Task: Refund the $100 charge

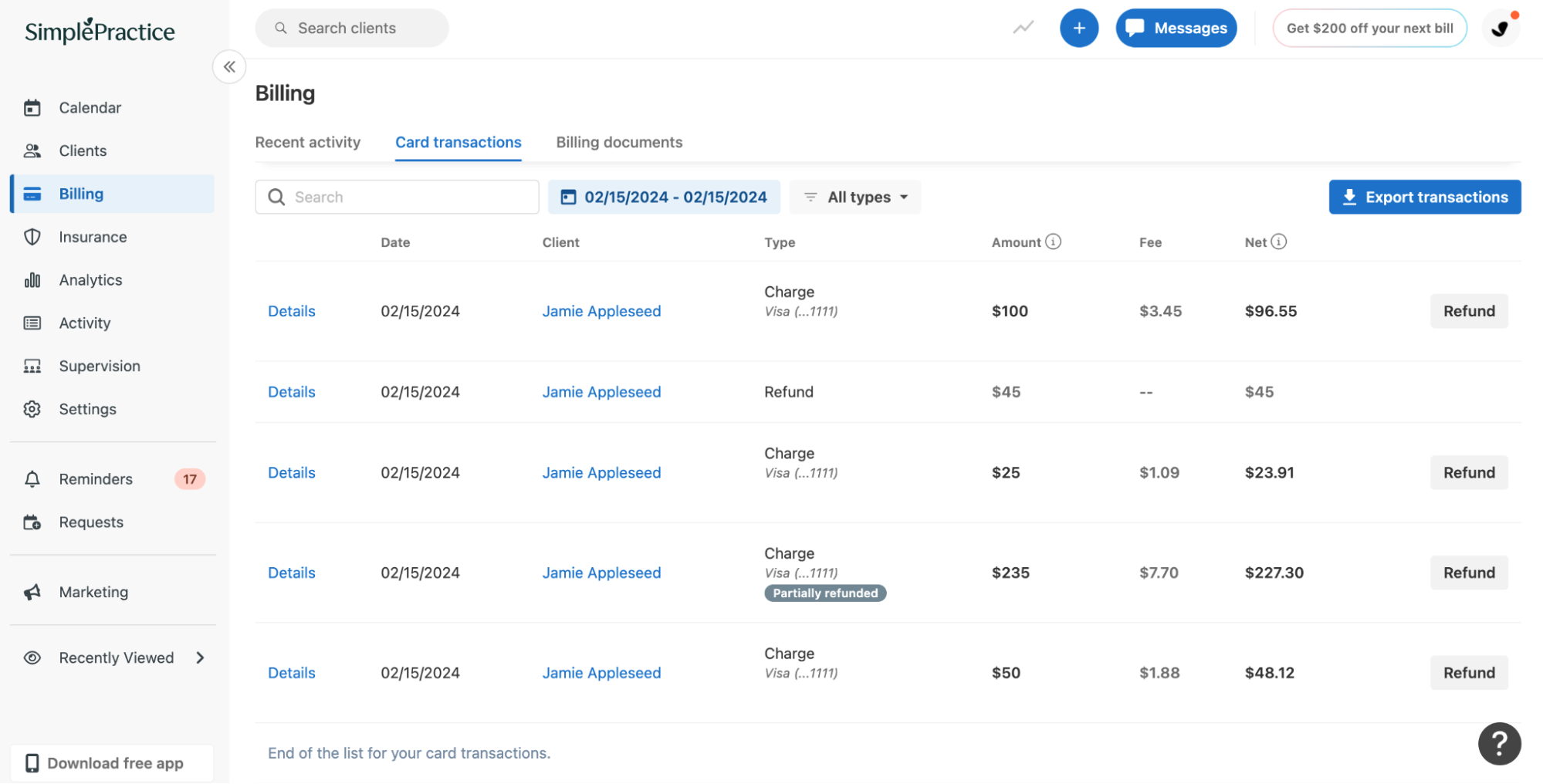Action: (x=1469, y=312)
